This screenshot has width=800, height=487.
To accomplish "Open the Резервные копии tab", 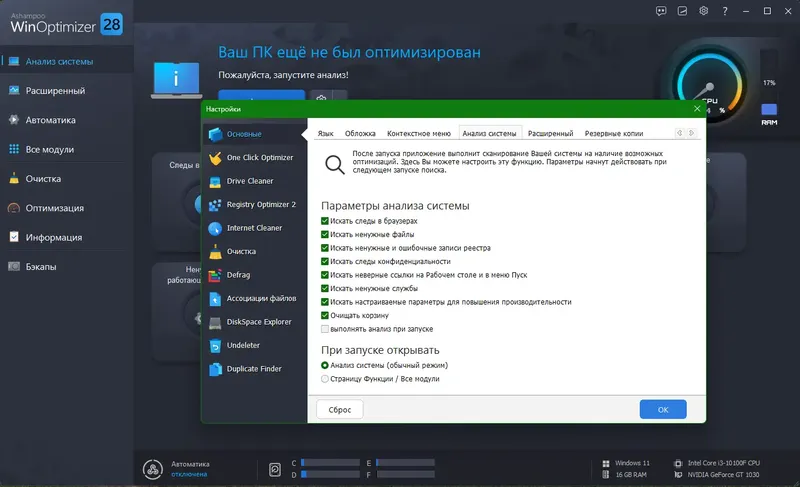I will [614, 134].
